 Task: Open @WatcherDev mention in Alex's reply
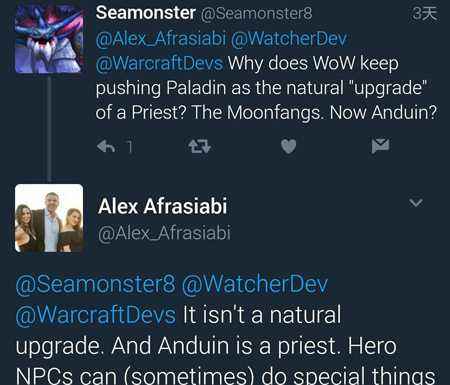coord(255,284)
